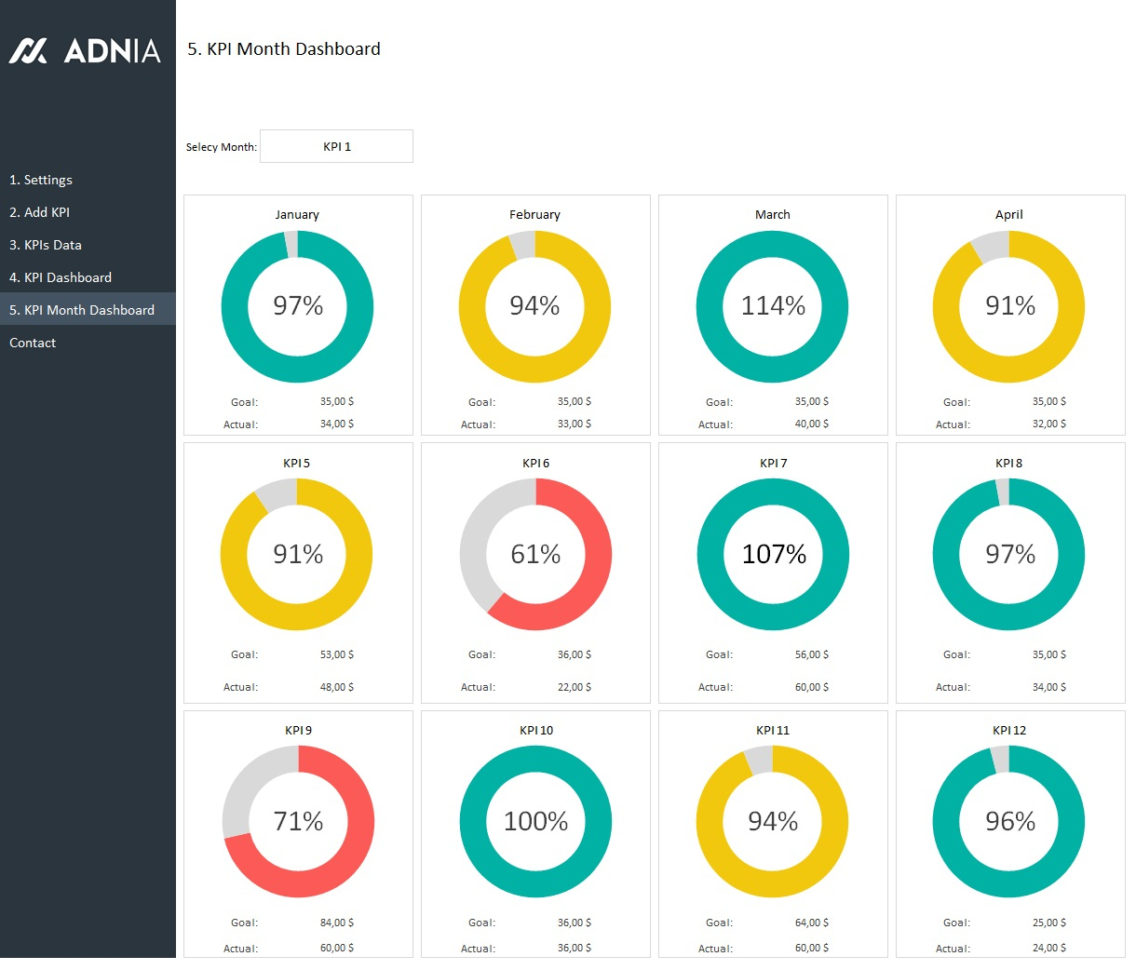Click the ADNIA logo icon

pyautogui.click(x=30, y=48)
